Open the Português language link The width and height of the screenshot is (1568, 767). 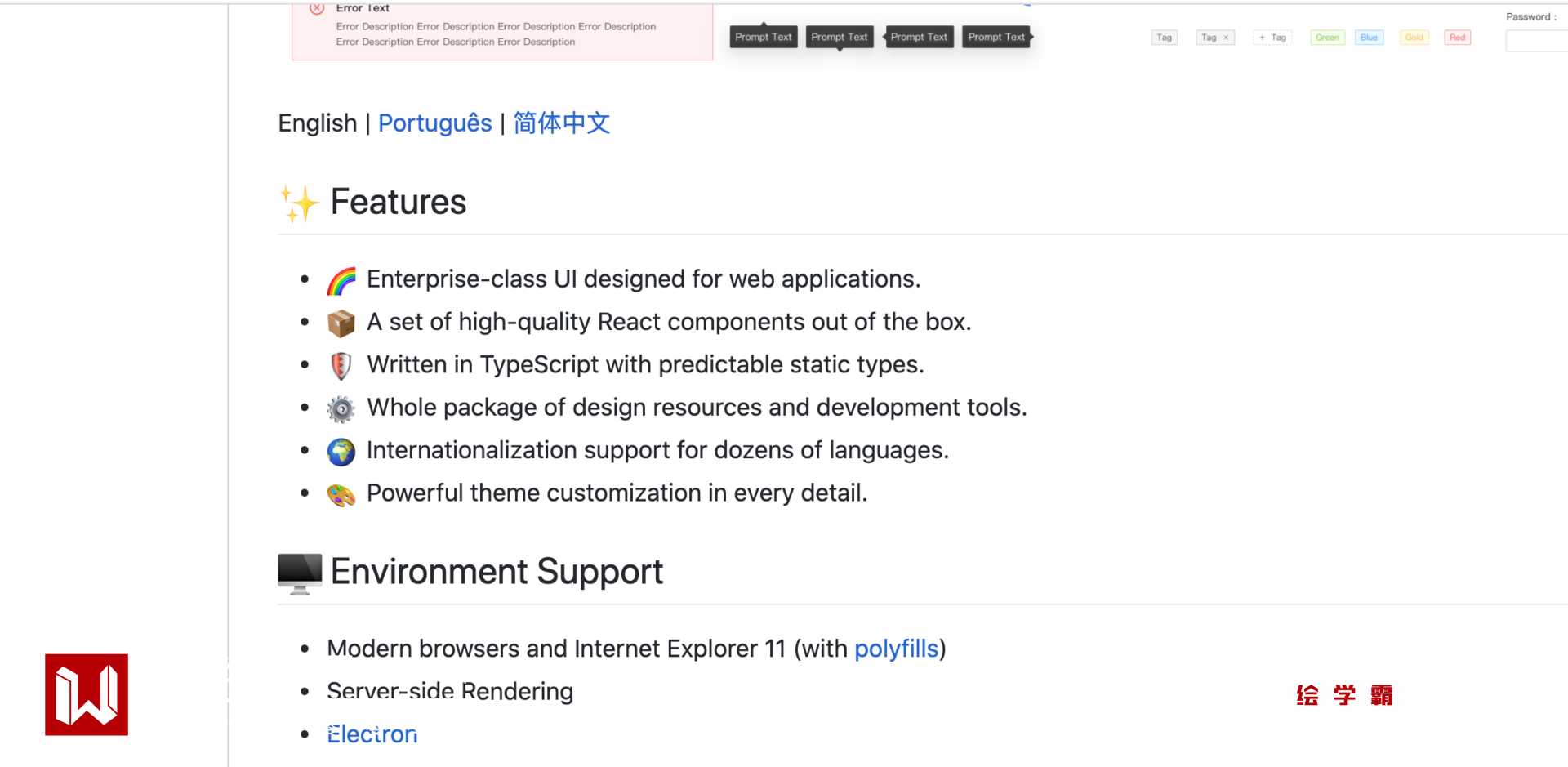pyautogui.click(x=434, y=123)
